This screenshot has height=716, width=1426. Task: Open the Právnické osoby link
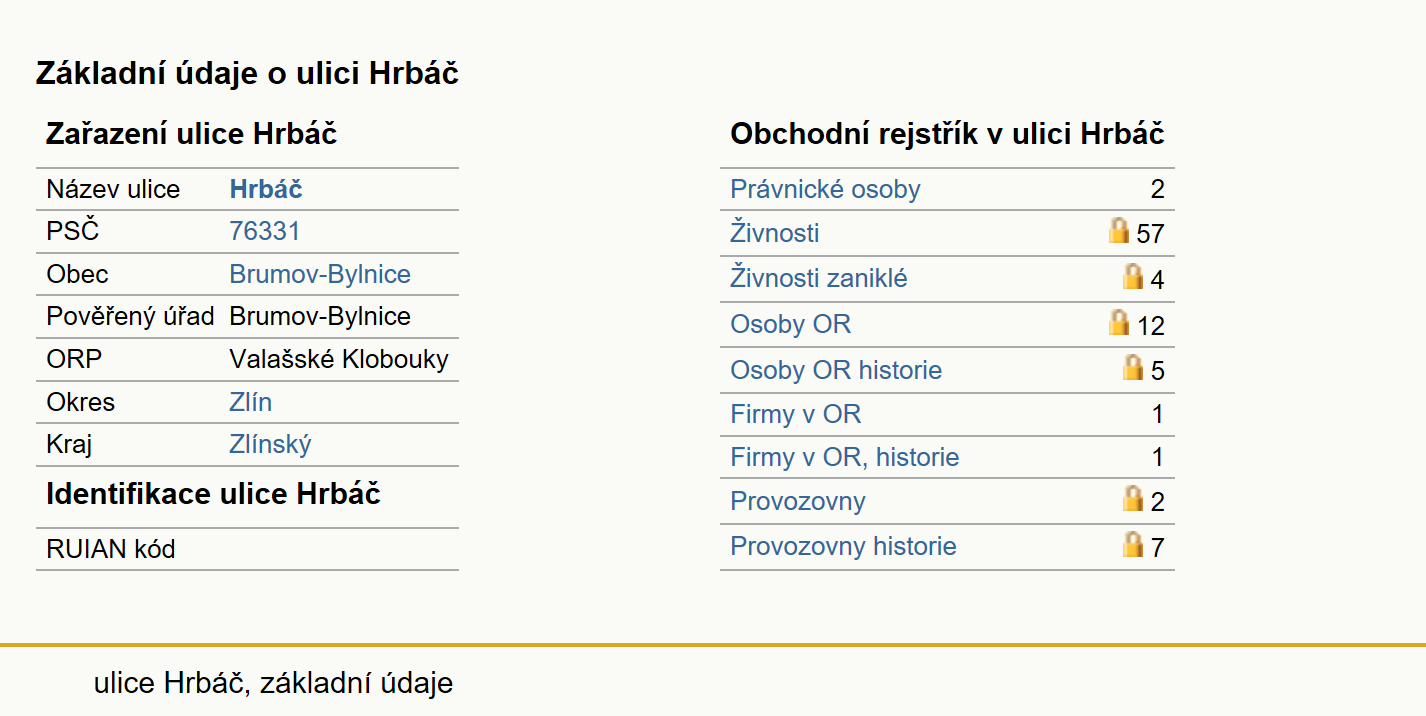click(825, 189)
